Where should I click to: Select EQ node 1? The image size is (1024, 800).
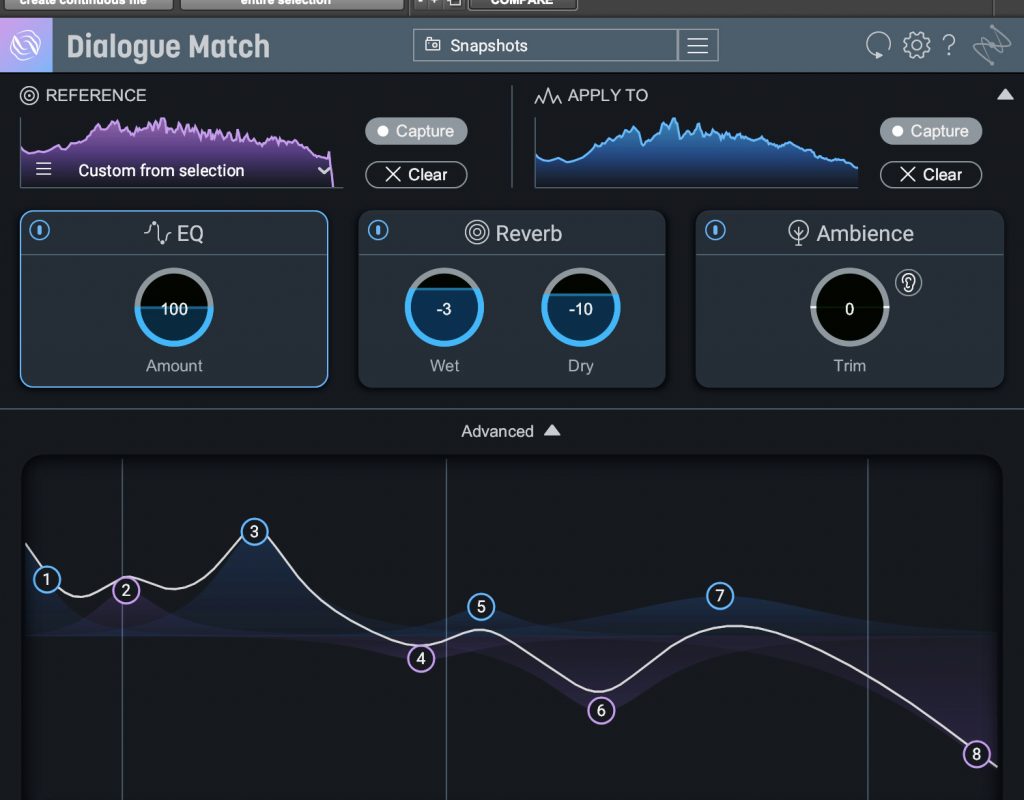tap(46, 579)
